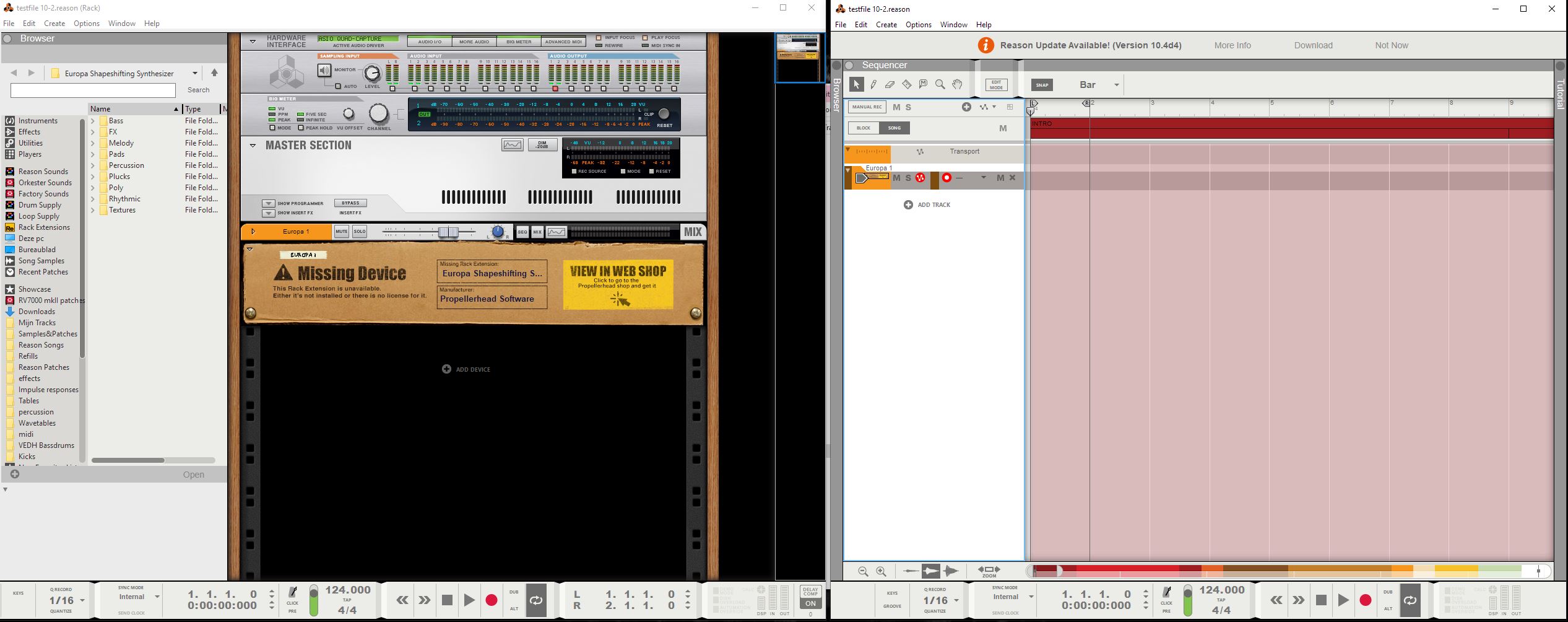Toggle Loop in the Sequencer transport

pyautogui.click(x=1410, y=600)
